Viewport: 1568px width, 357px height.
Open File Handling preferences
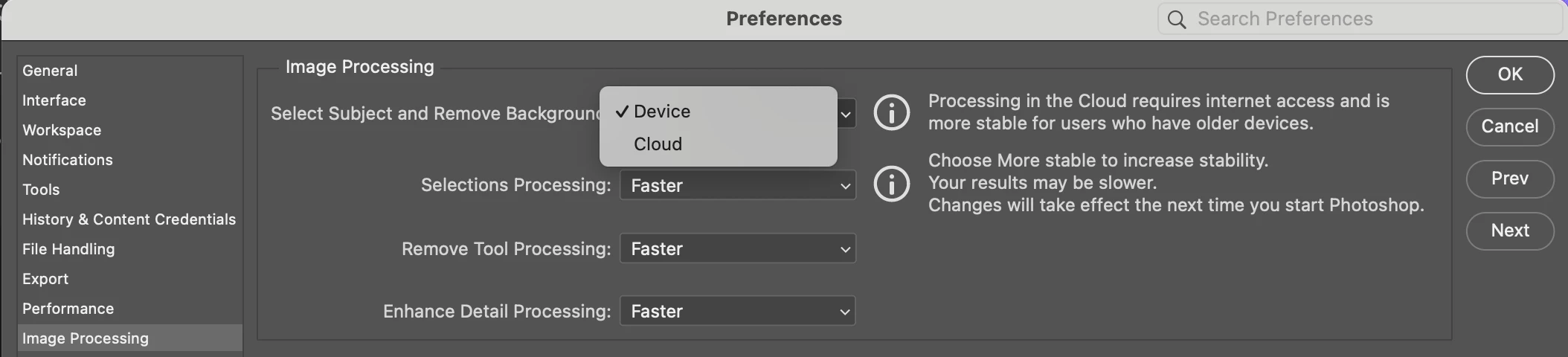[68, 249]
